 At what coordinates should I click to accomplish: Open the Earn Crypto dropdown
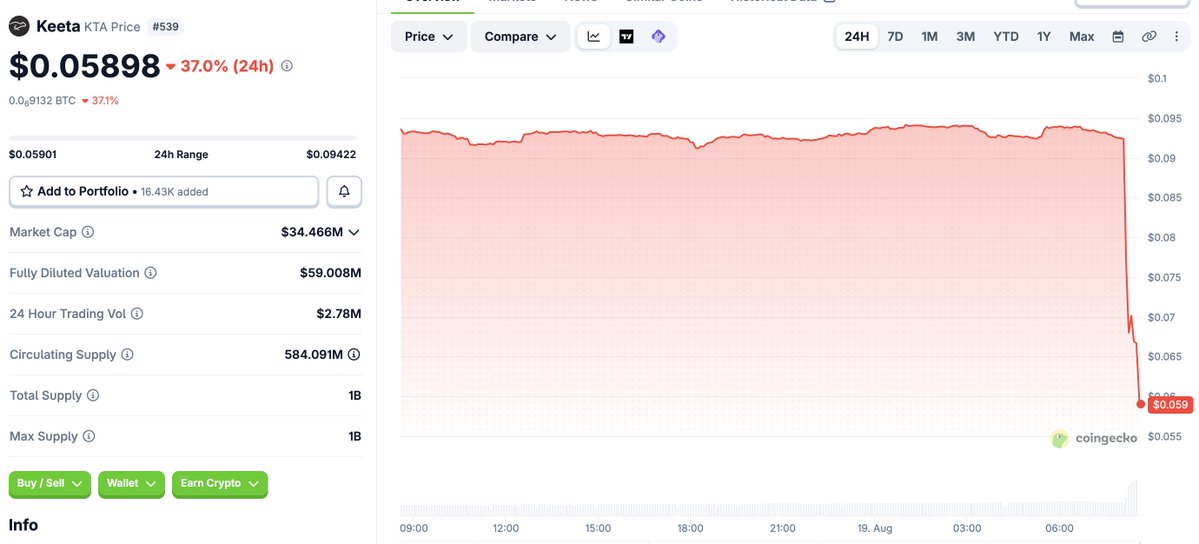(x=220, y=484)
